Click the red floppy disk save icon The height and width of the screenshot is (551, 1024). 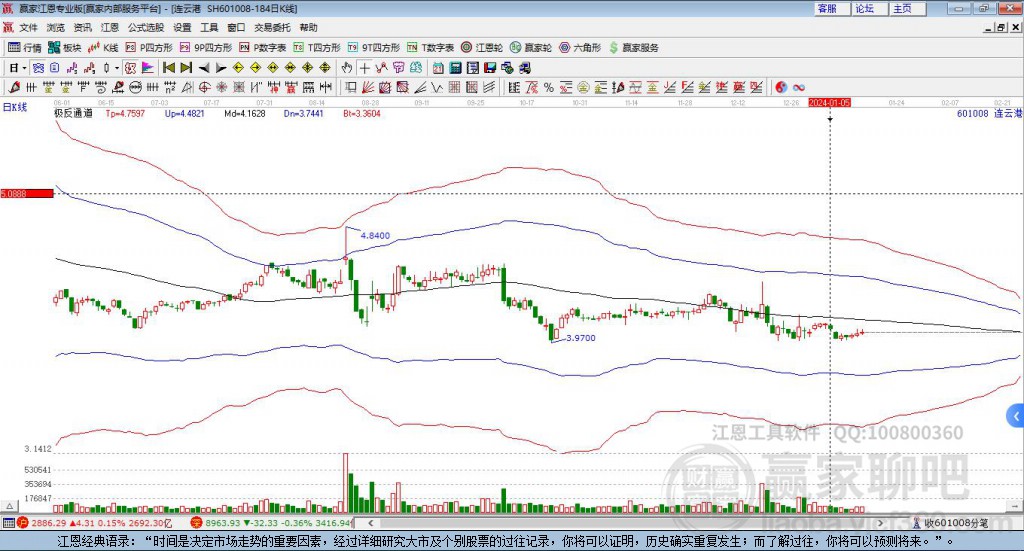(490, 68)
